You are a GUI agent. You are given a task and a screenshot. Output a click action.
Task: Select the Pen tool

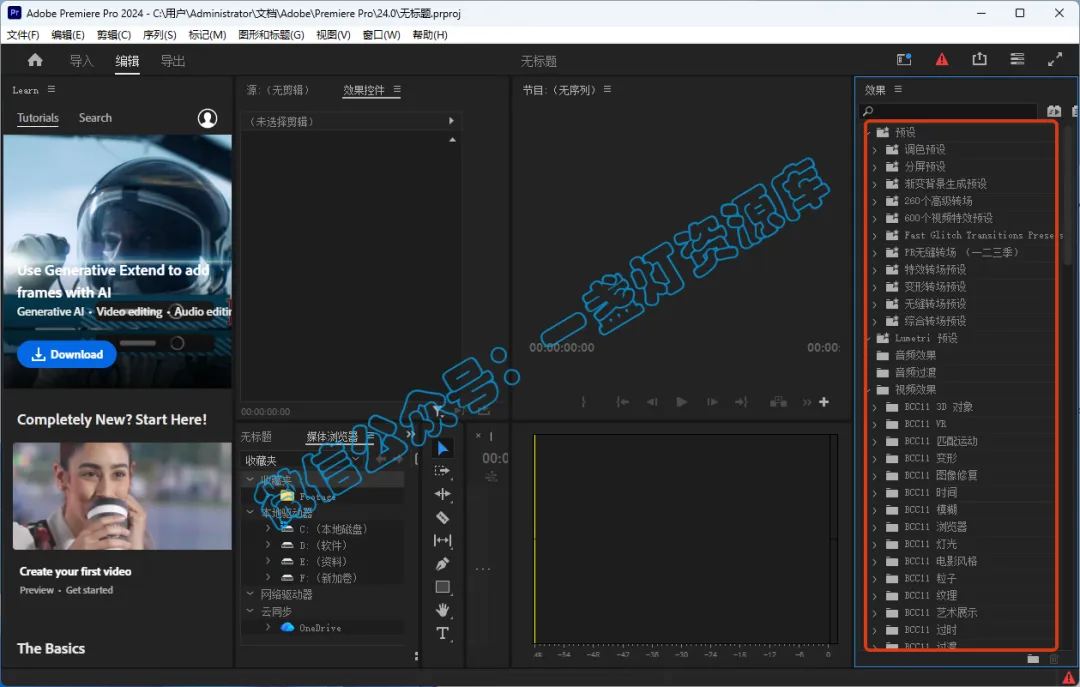pyautogui.click(x=443, y=564)
